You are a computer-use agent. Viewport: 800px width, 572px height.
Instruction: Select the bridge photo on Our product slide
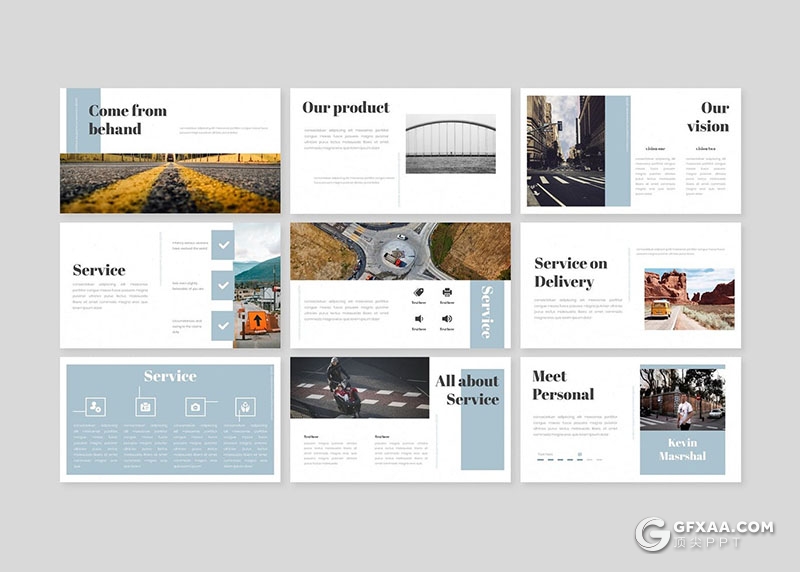point(450,144)
